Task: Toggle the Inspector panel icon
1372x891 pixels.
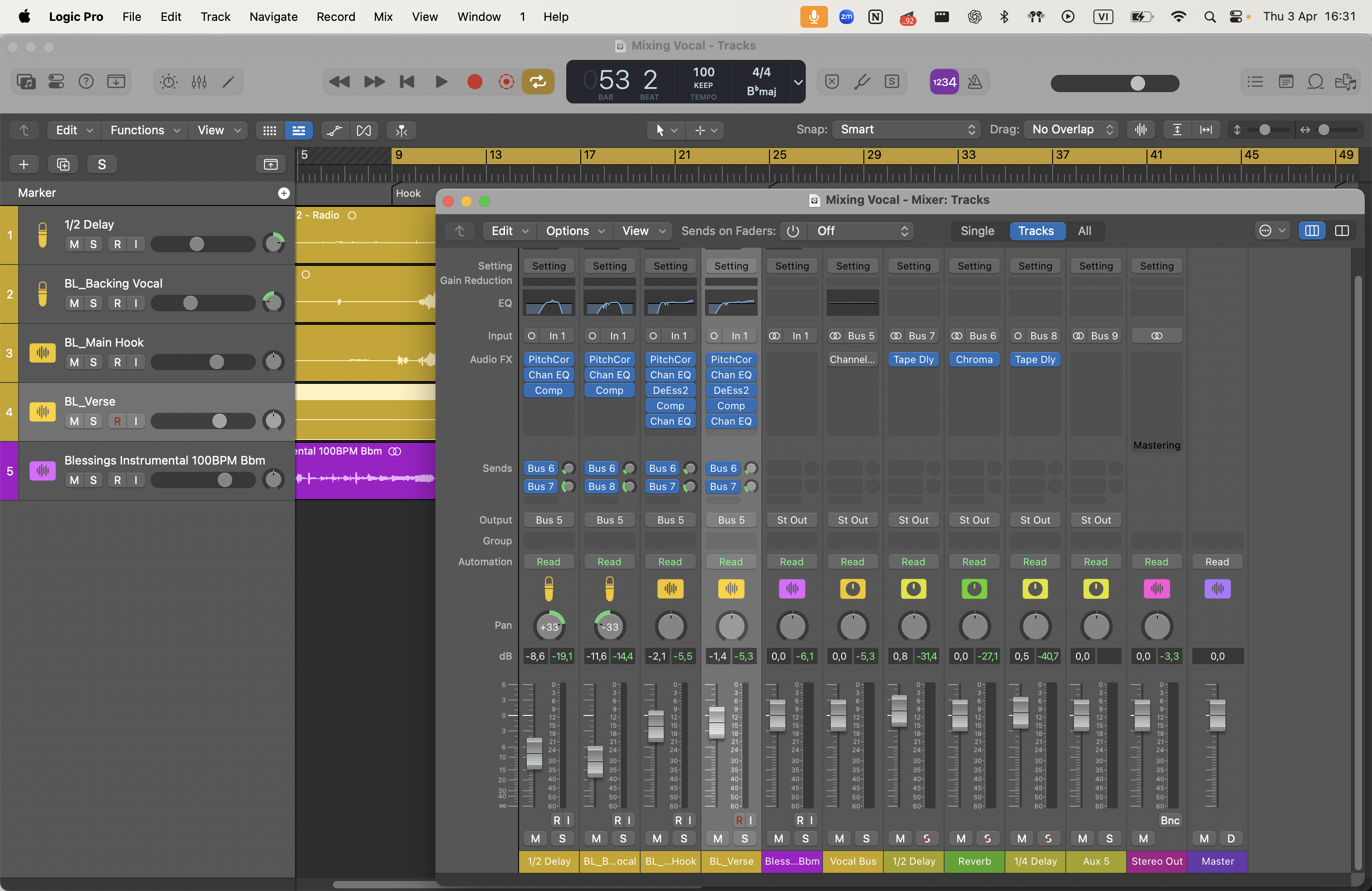Action: [x=56, y=82]
